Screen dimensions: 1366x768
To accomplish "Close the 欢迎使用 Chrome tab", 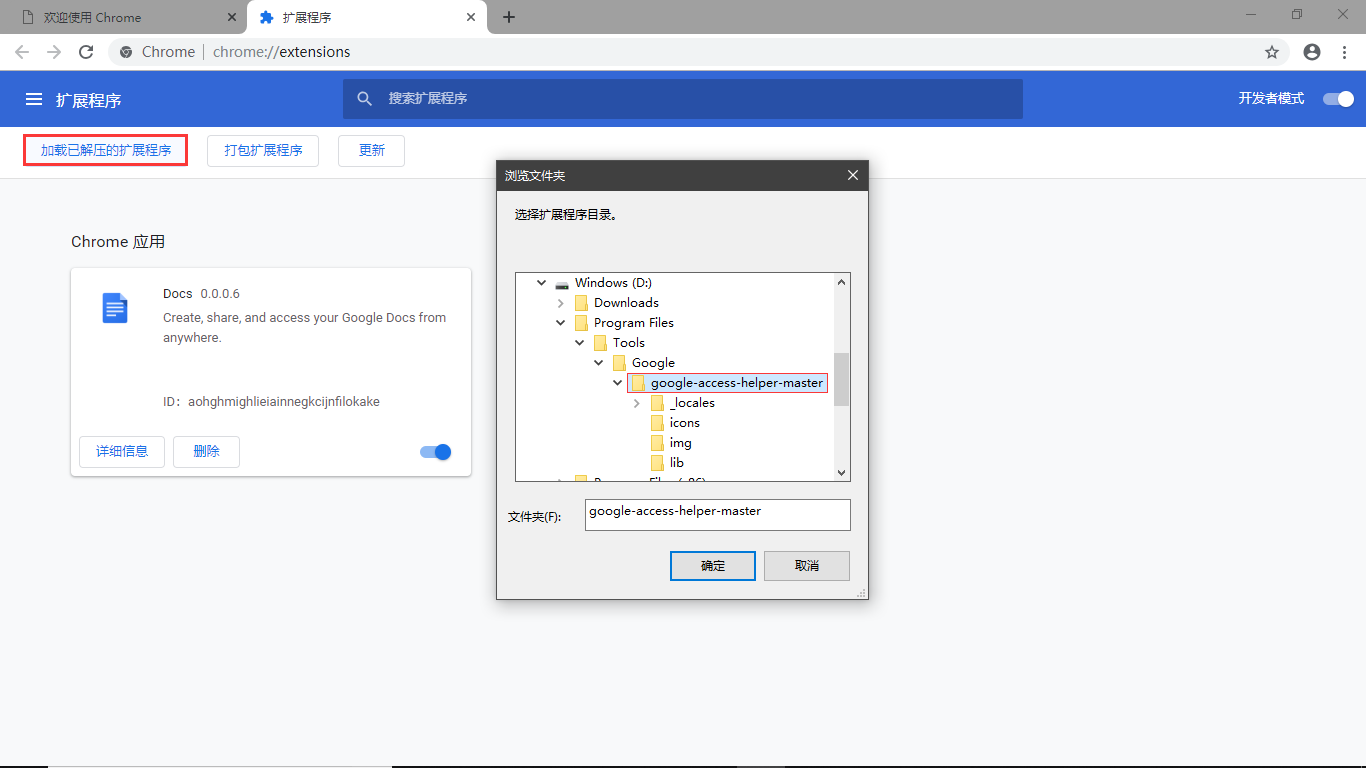I will [x=232, y=17].
